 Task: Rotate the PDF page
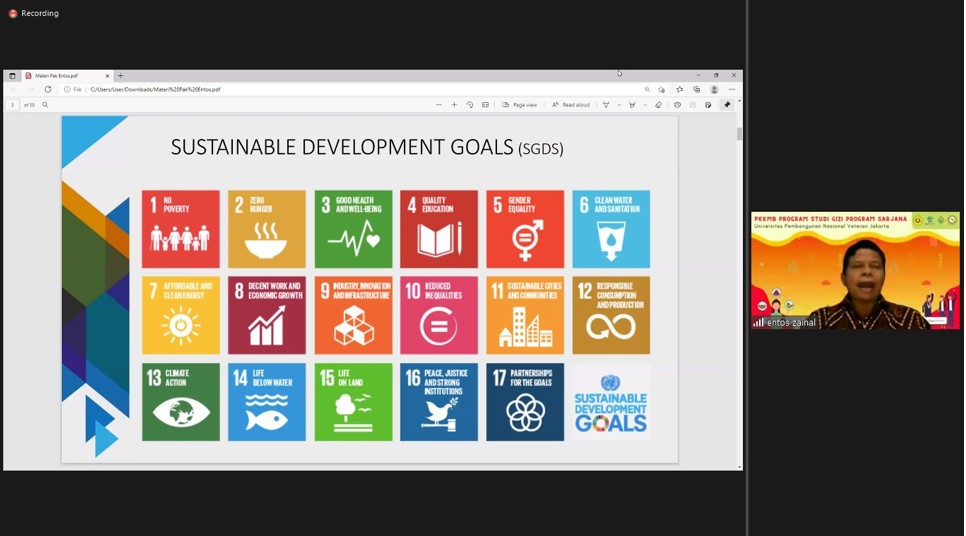[470, 105]
